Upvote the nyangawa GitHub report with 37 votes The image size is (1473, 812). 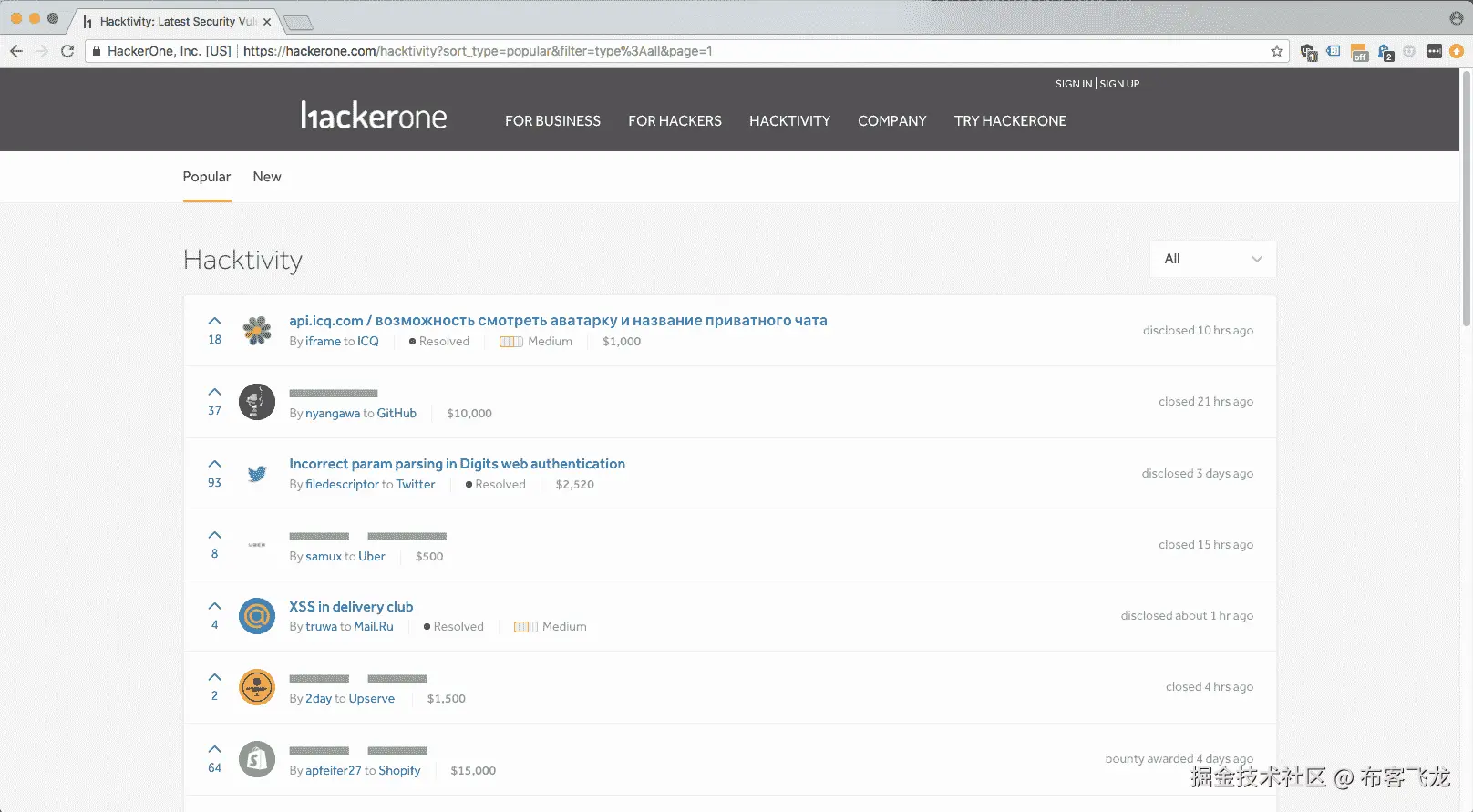pos(214,392)
